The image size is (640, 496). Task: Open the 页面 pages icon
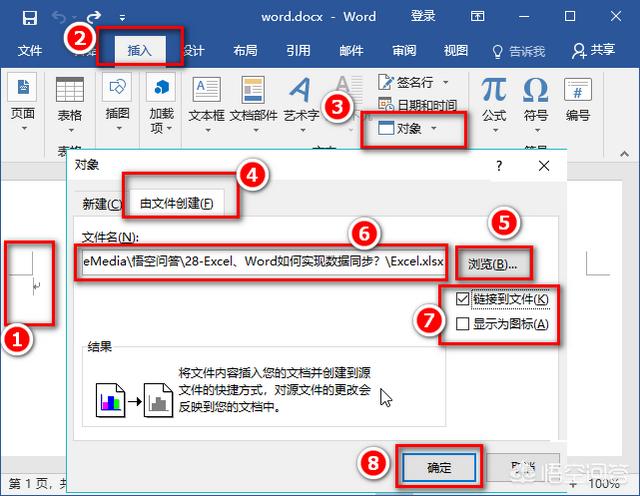coord(22,87)
